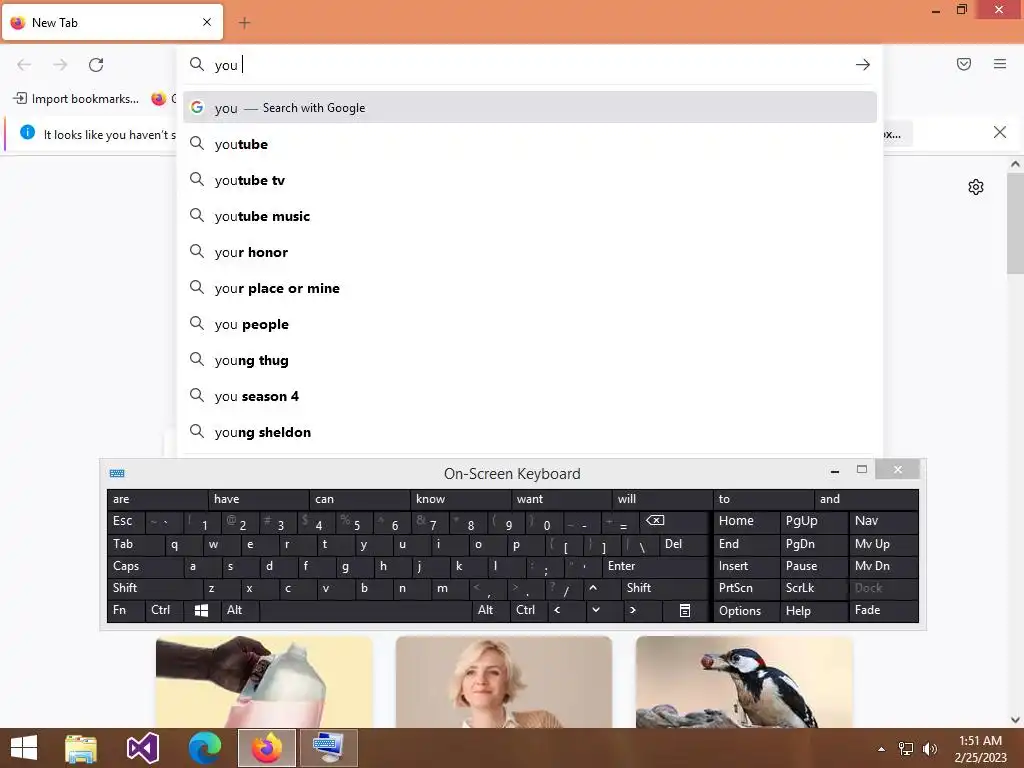Select the 'you season 4' suggestion
The image size is (1024, 768).
coord(530,396)
